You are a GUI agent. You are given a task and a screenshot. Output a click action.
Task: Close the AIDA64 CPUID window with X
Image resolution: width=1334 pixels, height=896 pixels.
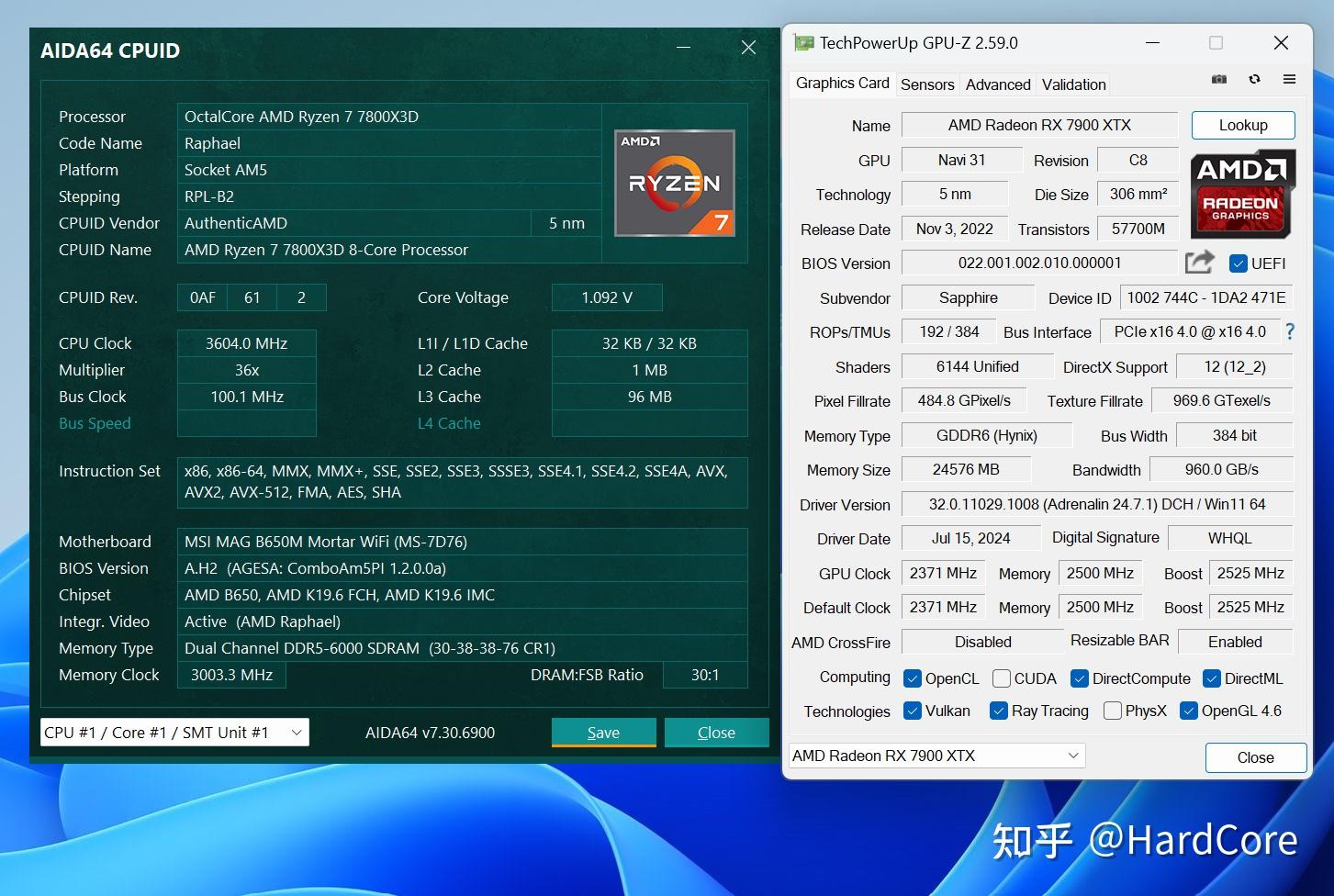(748, 48)
